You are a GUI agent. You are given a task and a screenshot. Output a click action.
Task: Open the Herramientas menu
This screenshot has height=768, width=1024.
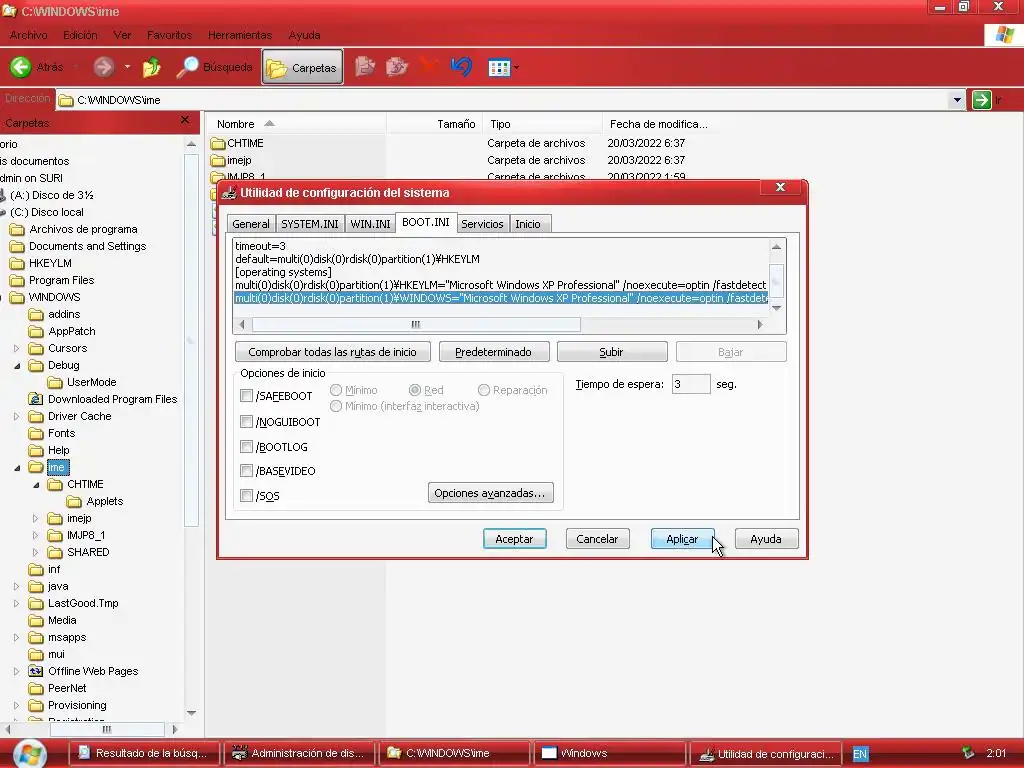point(240,35)
